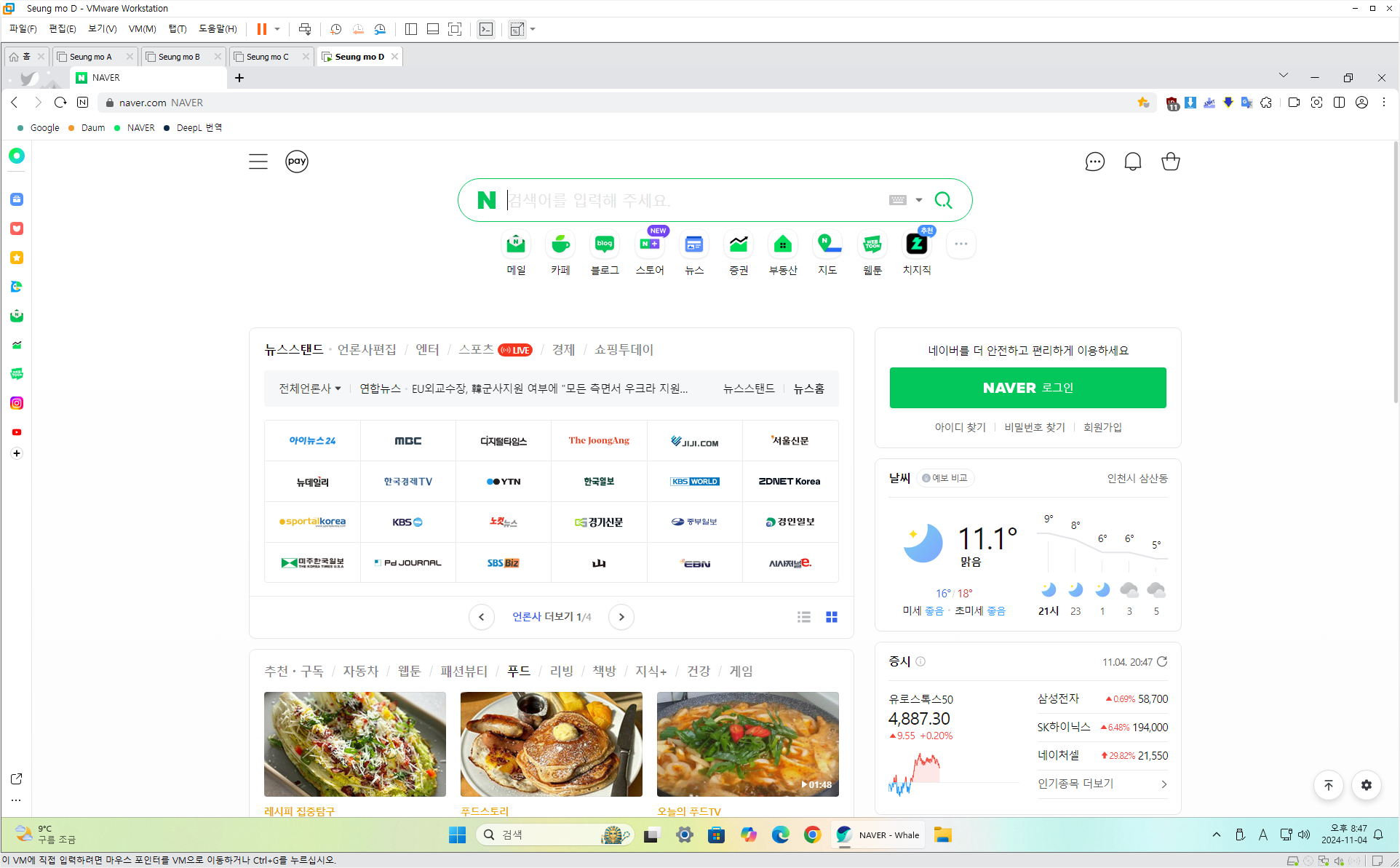Click the pancake food thumbnail

point(551,744)
